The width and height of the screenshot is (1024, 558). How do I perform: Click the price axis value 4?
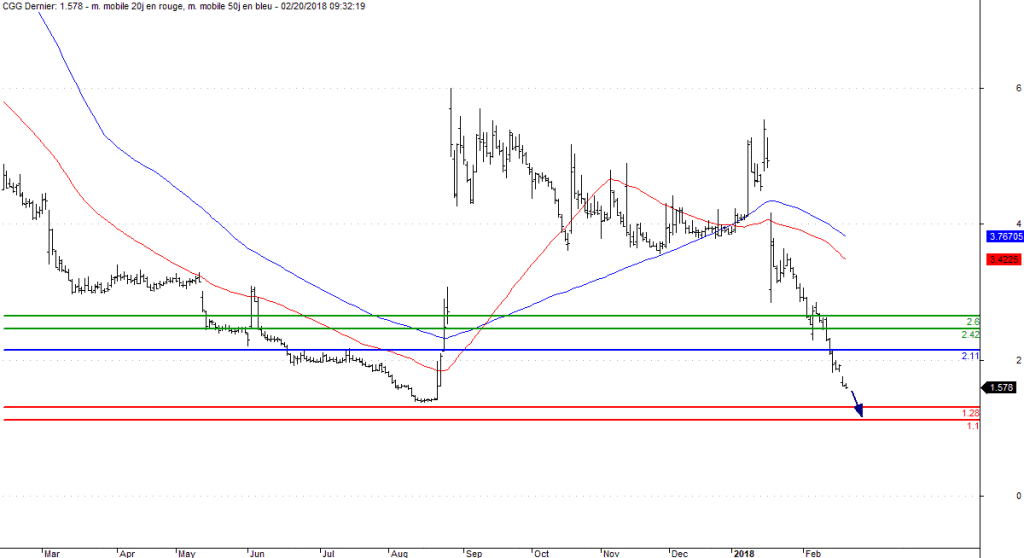pos(1019,223)
